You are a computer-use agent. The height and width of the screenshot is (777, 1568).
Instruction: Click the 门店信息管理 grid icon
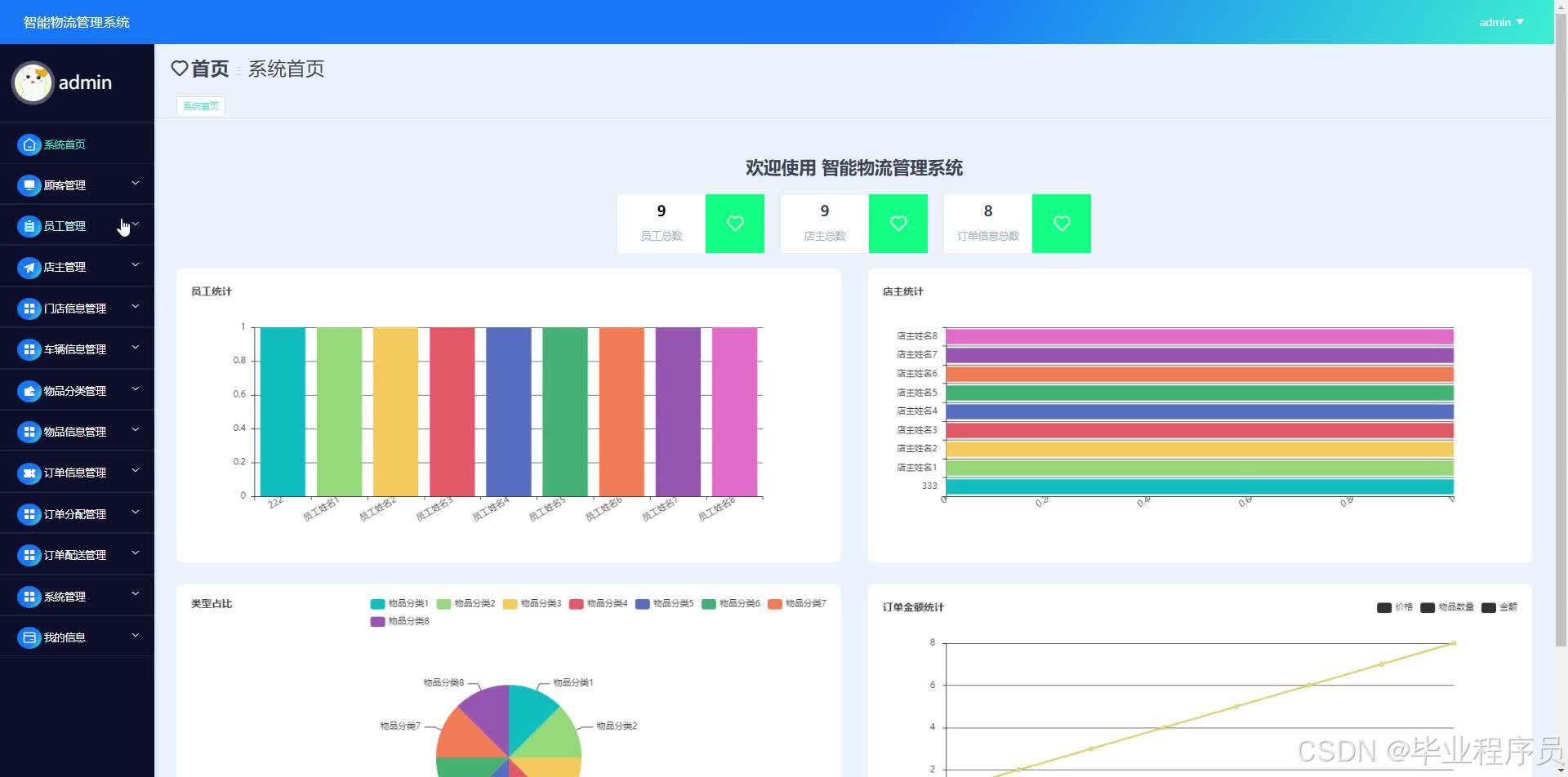tap(29, 309)
